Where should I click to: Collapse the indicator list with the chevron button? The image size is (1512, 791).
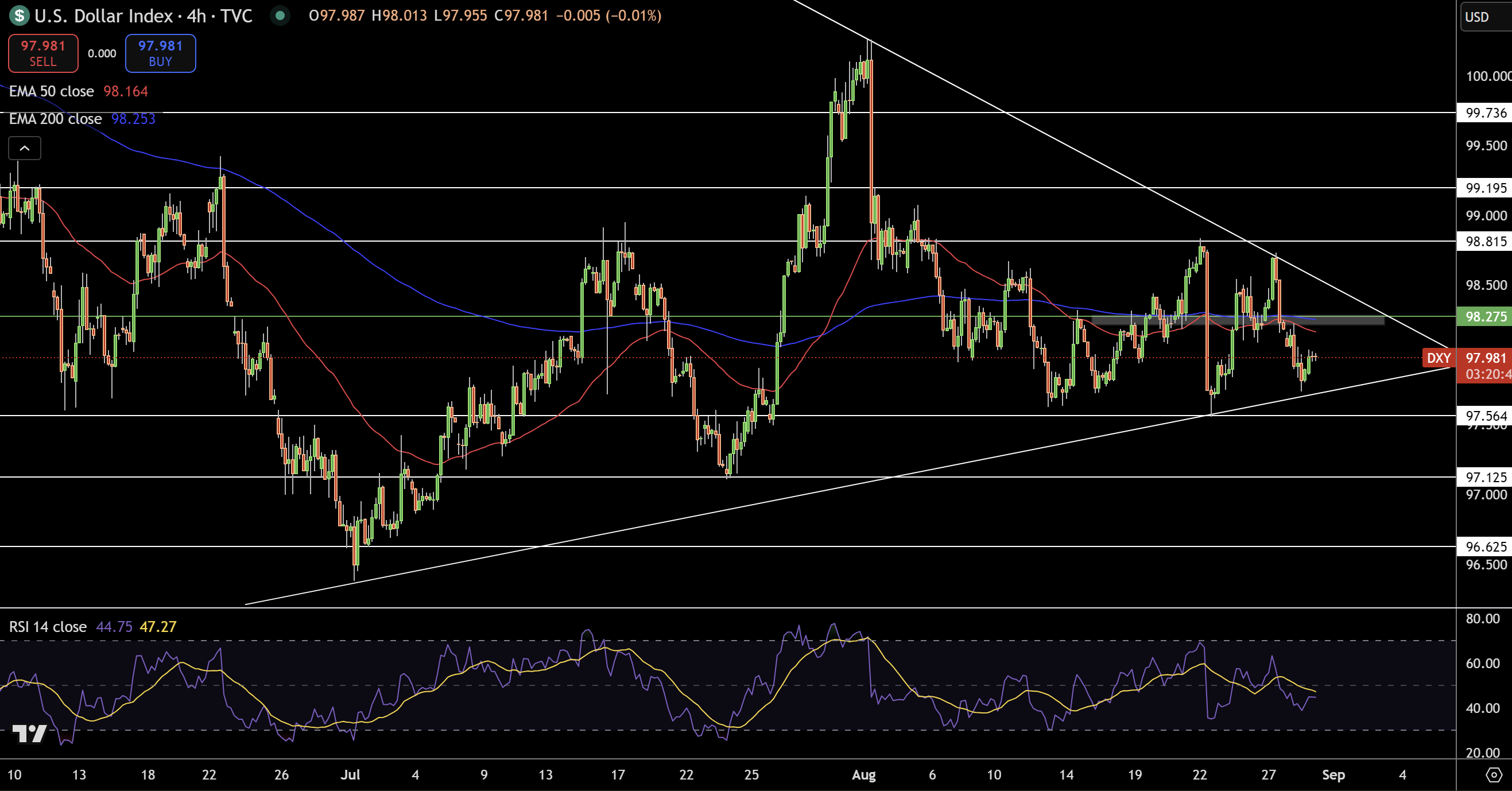[25, 149]
